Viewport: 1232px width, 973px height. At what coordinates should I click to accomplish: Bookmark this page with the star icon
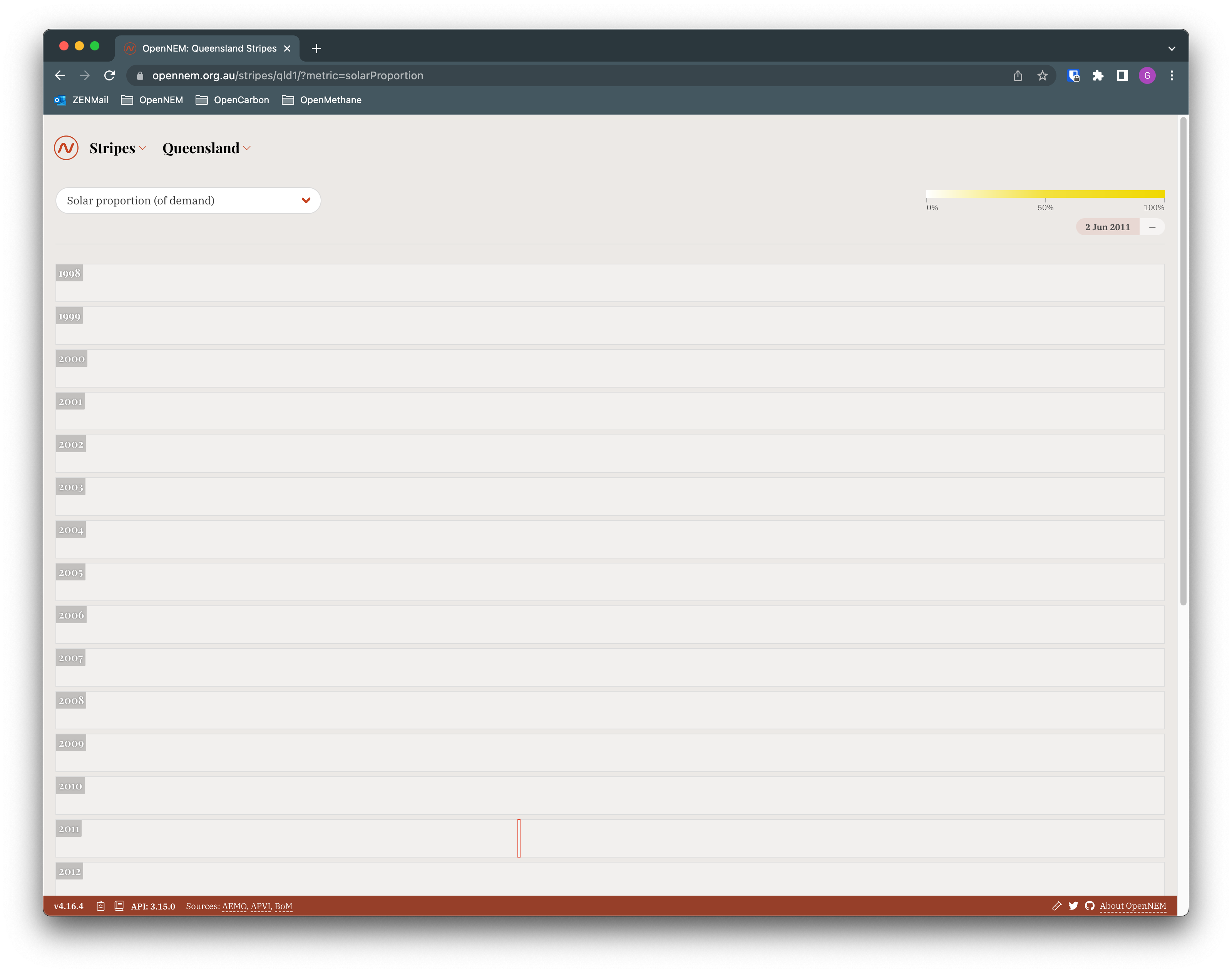pos(1042,76)
